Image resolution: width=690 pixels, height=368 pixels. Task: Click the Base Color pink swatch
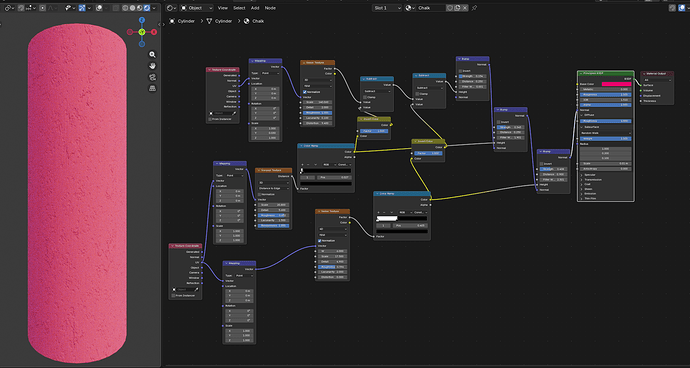(x=616, y=84)
